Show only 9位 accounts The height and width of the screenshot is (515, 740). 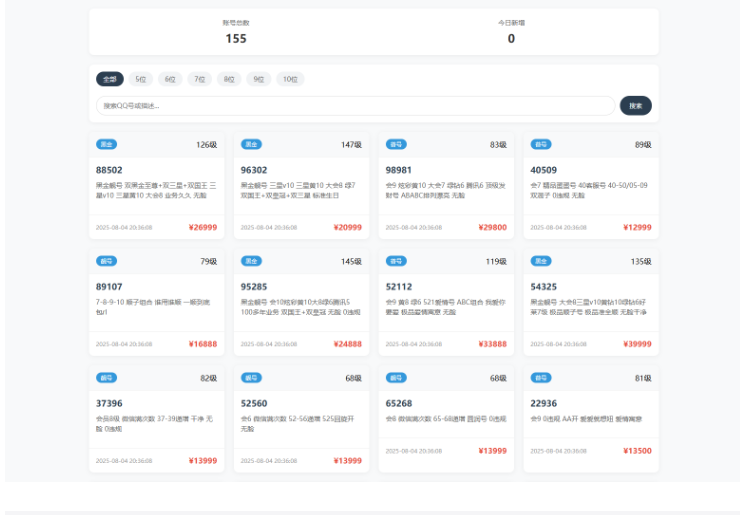click(259, 79)
